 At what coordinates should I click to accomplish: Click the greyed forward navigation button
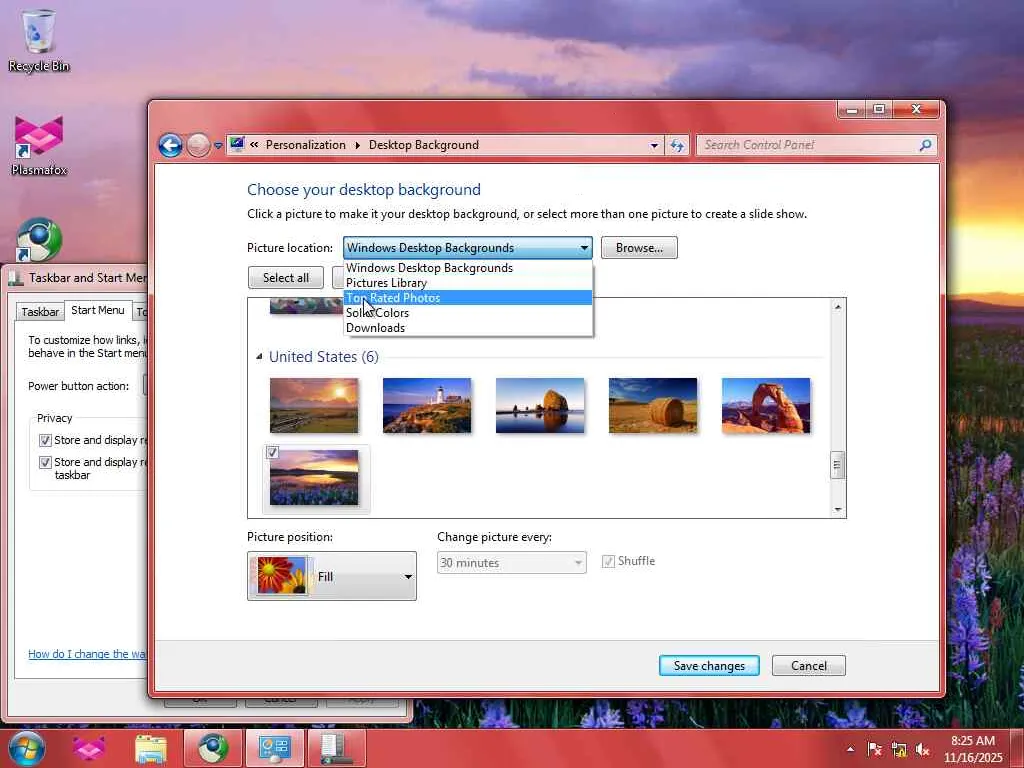199,145
